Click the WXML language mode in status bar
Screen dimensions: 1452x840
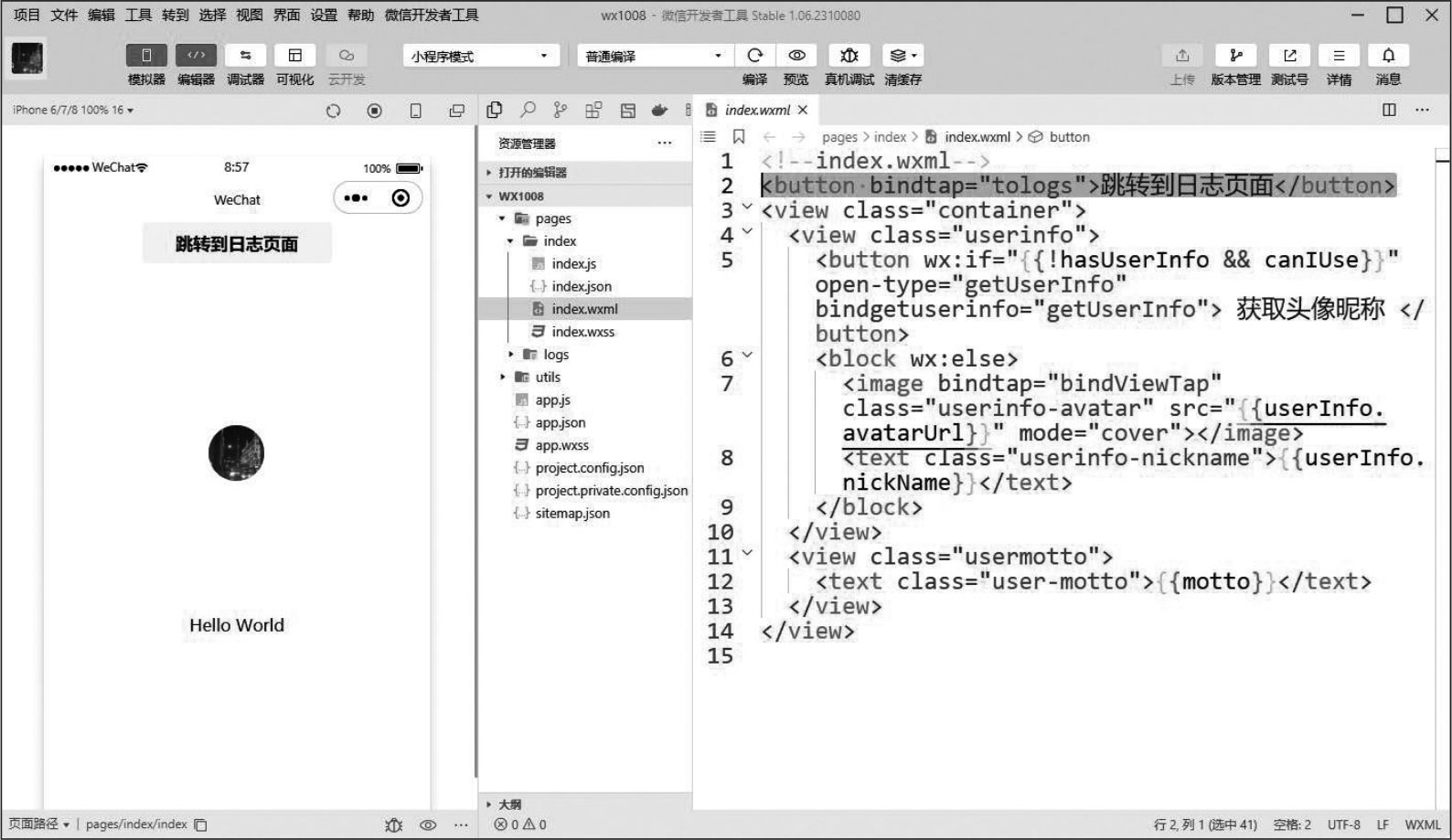(x=1423, y=824)
